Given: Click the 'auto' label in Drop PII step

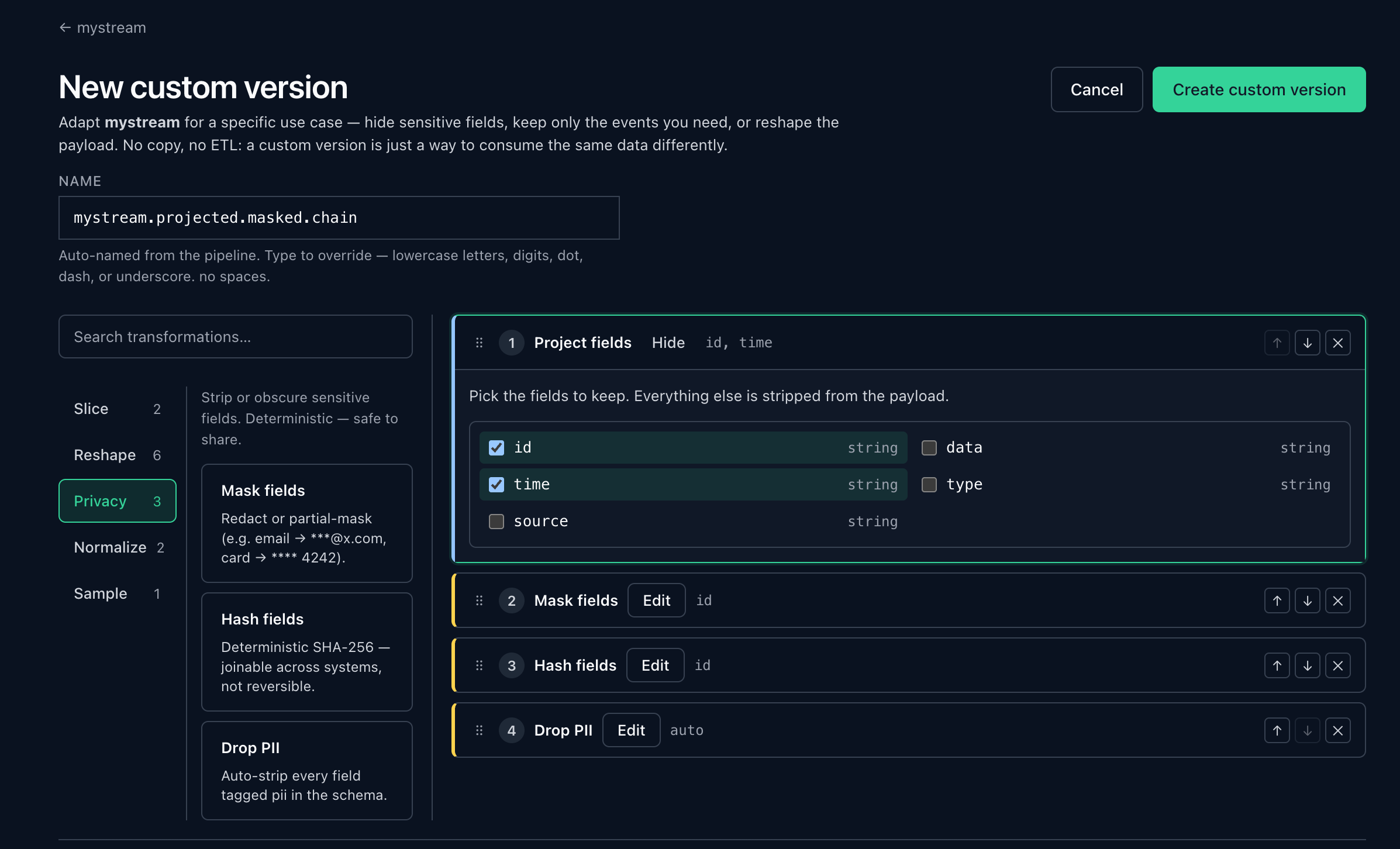Looking at the screenshot, I should (687, 730).
